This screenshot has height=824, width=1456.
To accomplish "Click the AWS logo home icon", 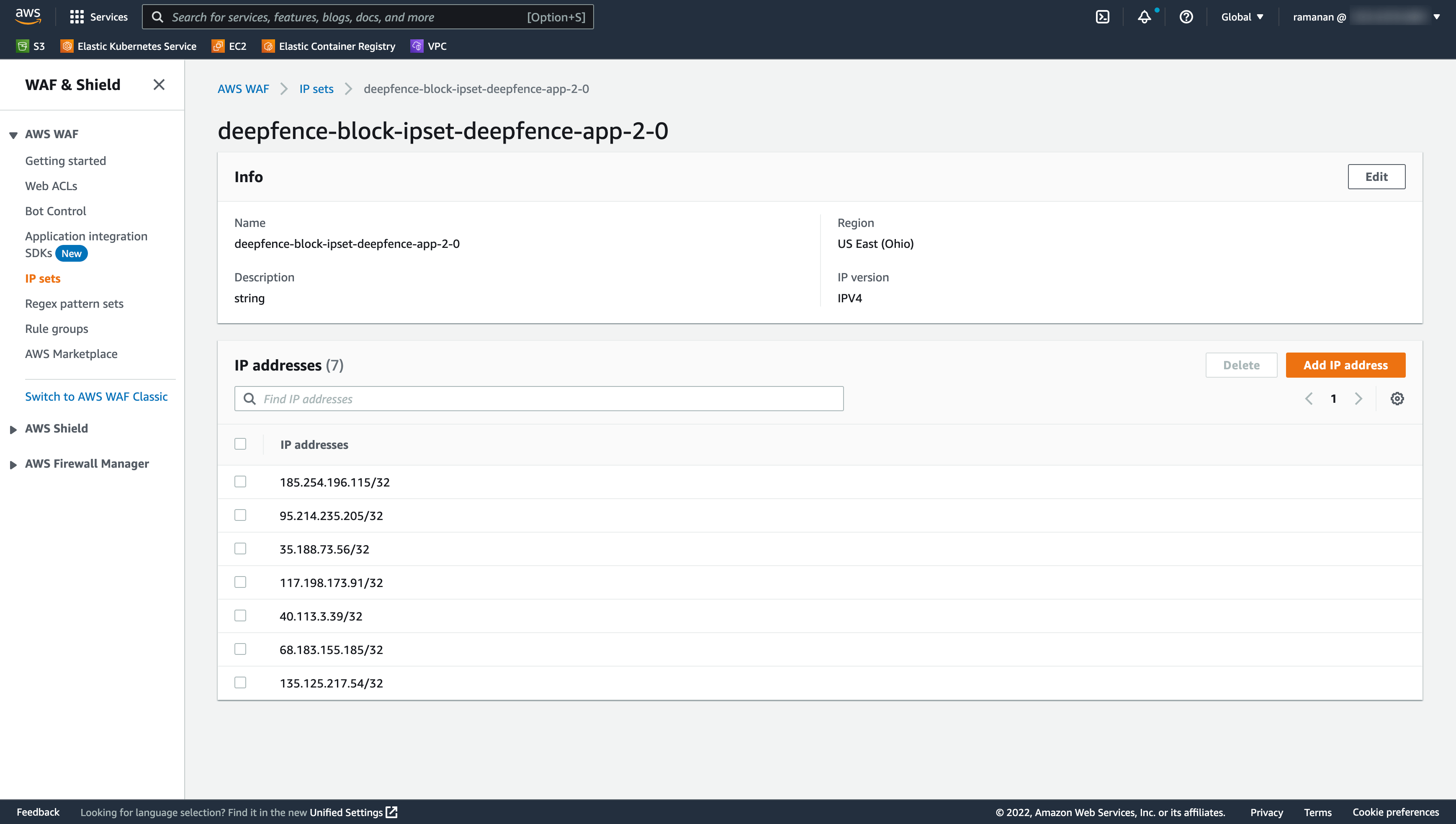I will tap(28, 16).
